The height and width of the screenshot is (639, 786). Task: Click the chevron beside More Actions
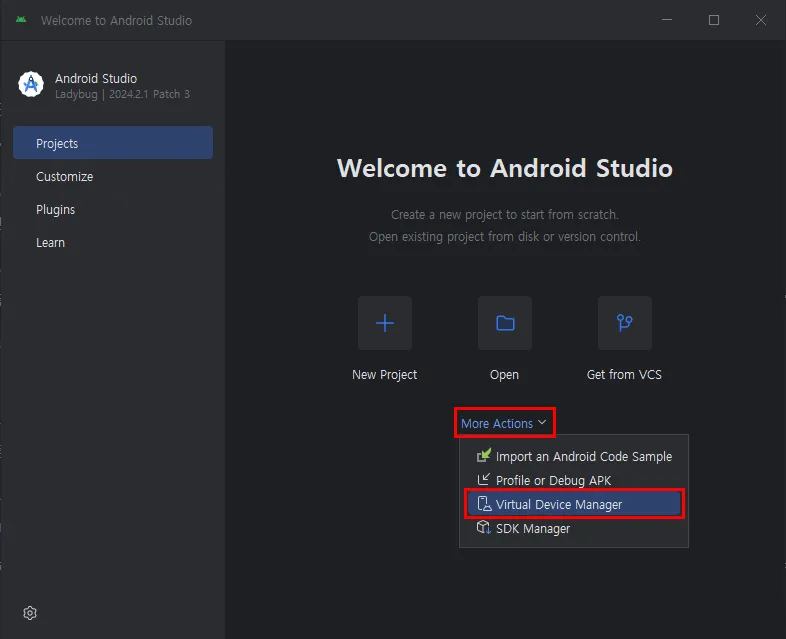point(542,423)
